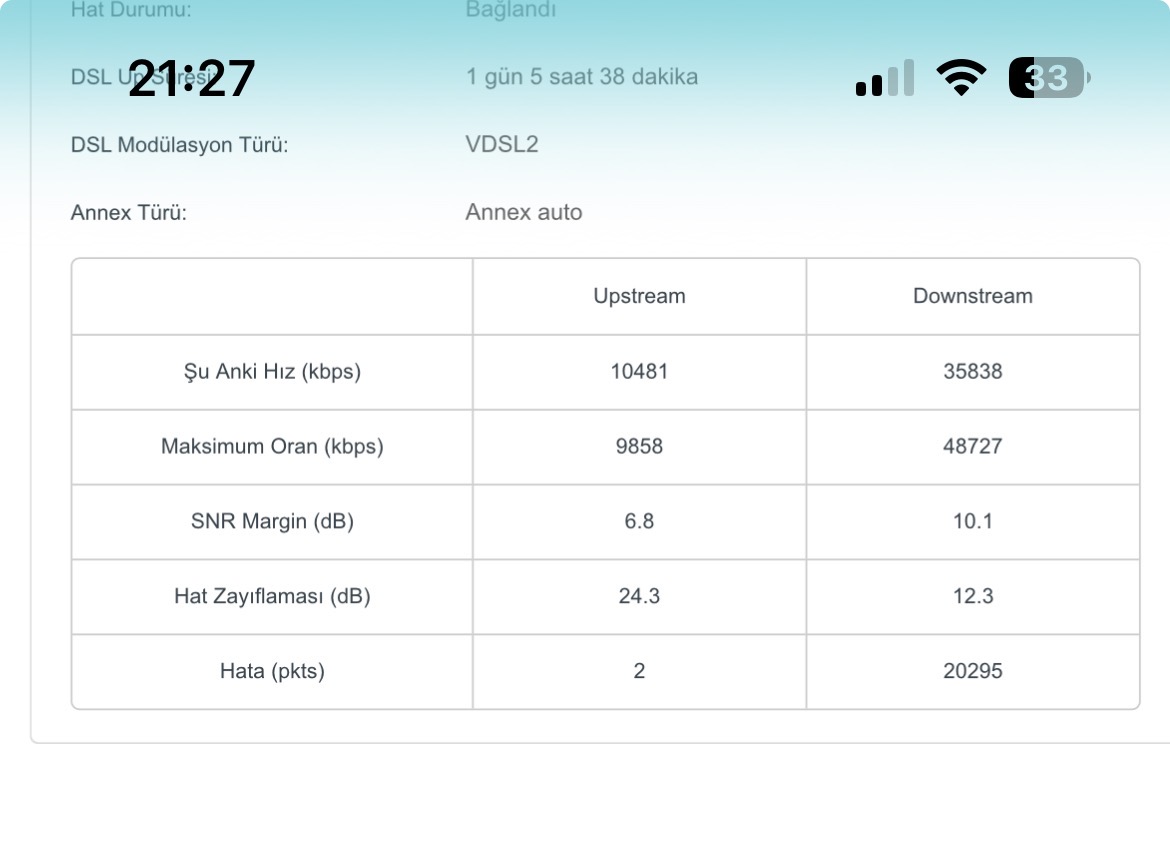Select the Şu Anki Hız (kbps) row label
The image size is (1170, 868).
(272, 372)
